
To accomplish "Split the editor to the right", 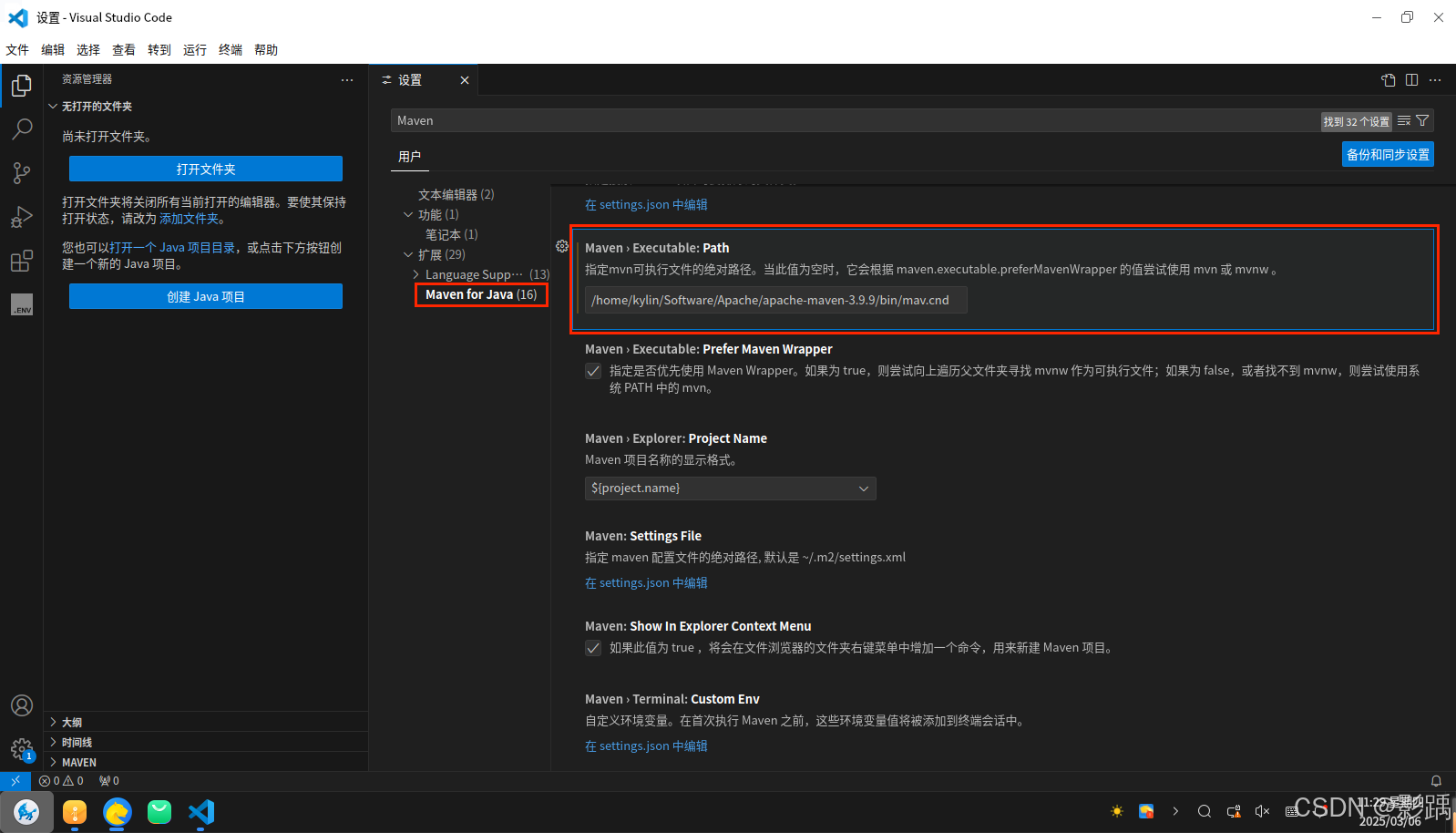I will (x=1411, y=80).
